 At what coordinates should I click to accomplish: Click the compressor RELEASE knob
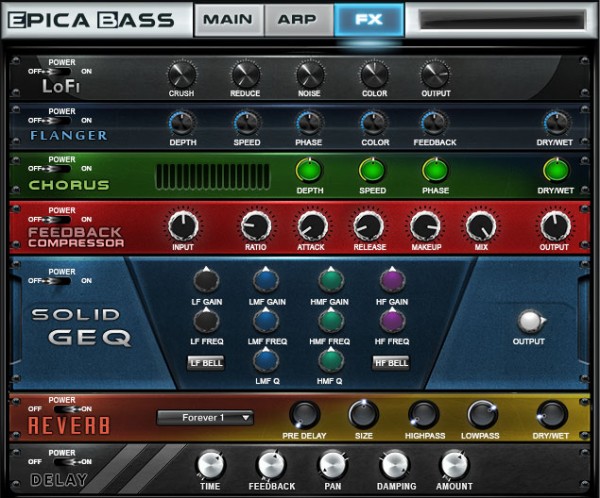(x=368, y=225)
